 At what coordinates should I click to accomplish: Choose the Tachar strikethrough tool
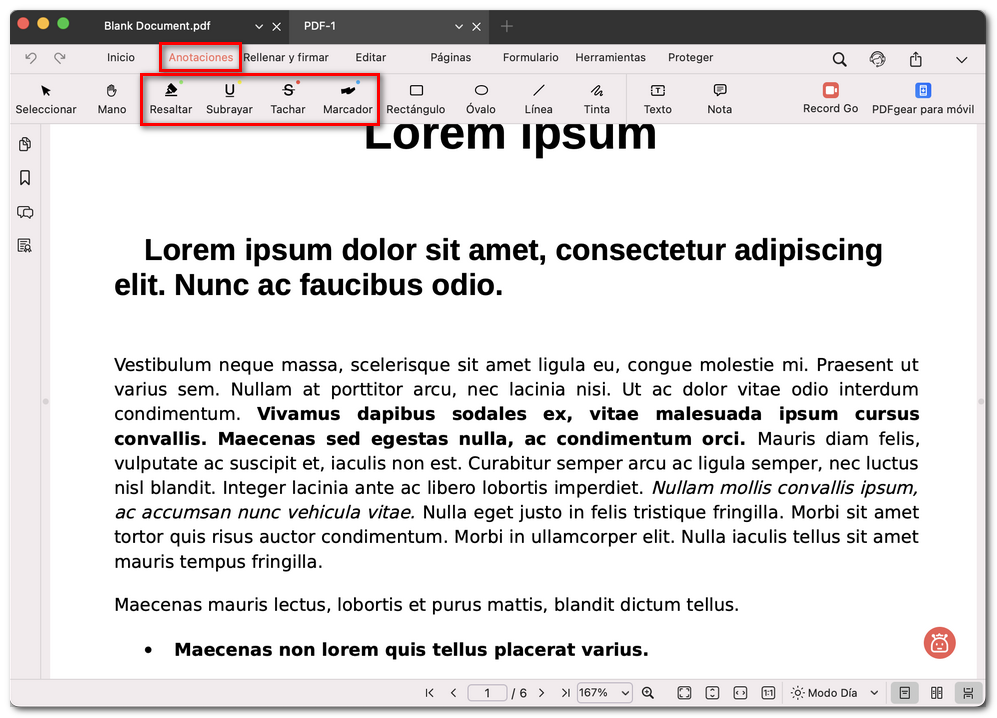288,98
